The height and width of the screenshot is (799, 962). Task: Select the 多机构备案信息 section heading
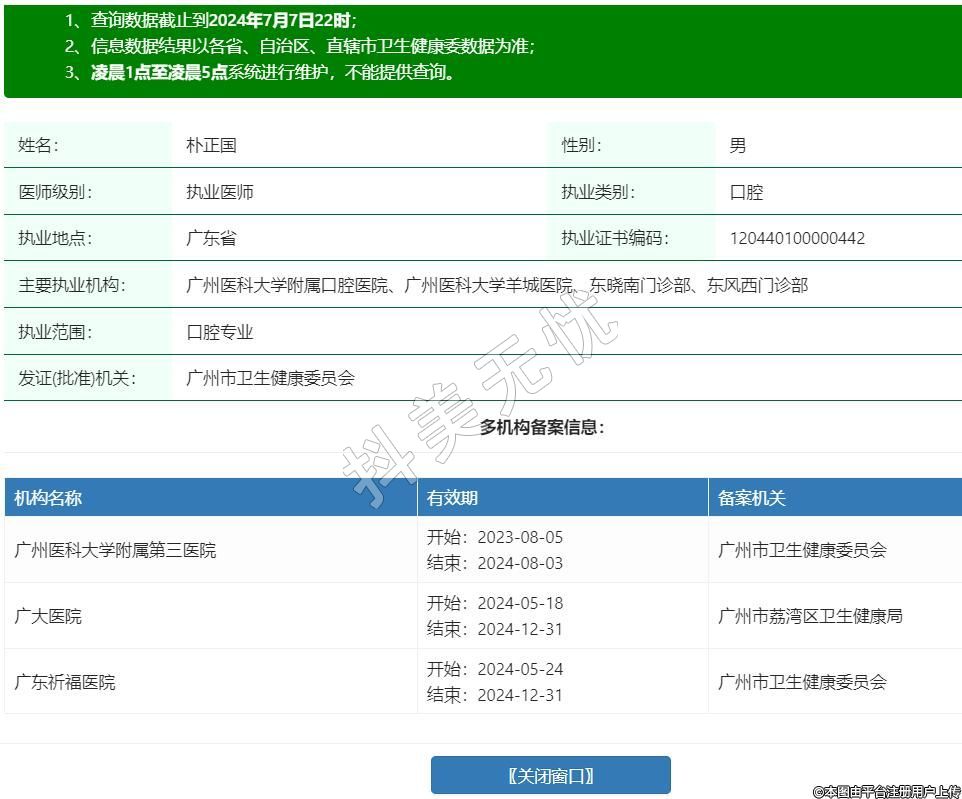pyautogui.click(x=542, y=427)
